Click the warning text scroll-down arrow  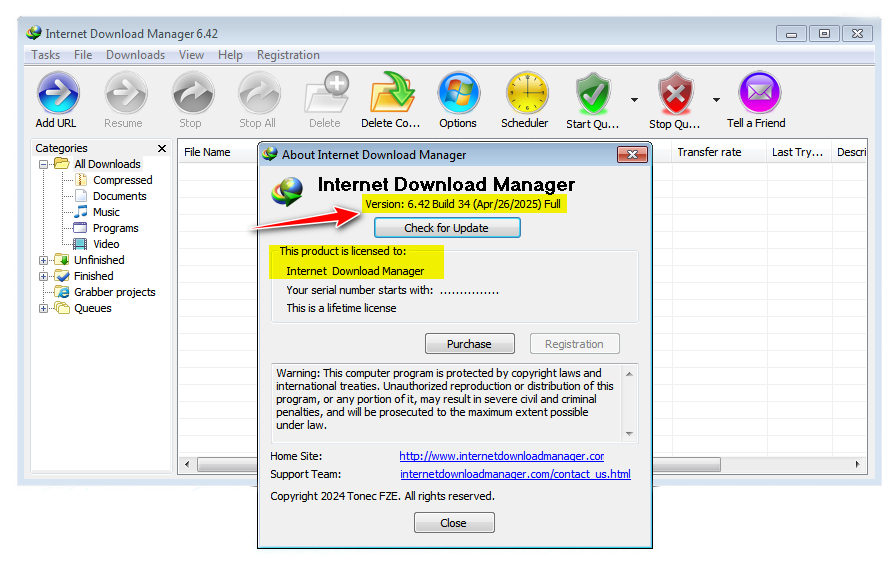coord(629,434)
